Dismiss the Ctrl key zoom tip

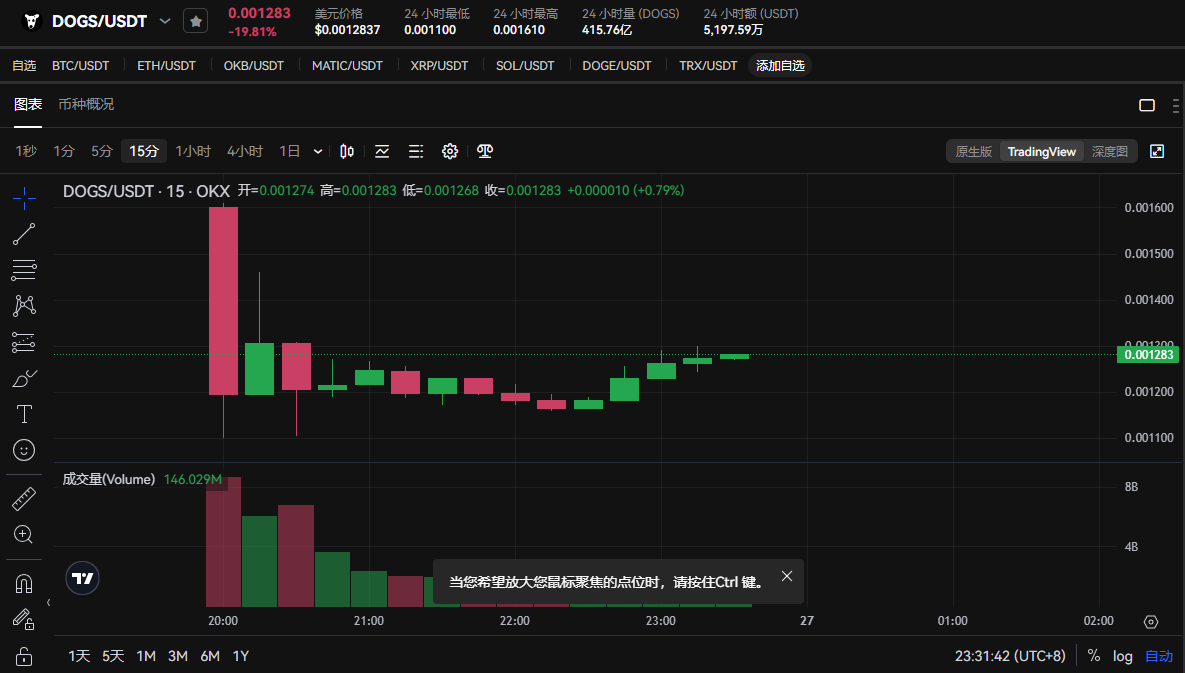(x=787, y=576)
